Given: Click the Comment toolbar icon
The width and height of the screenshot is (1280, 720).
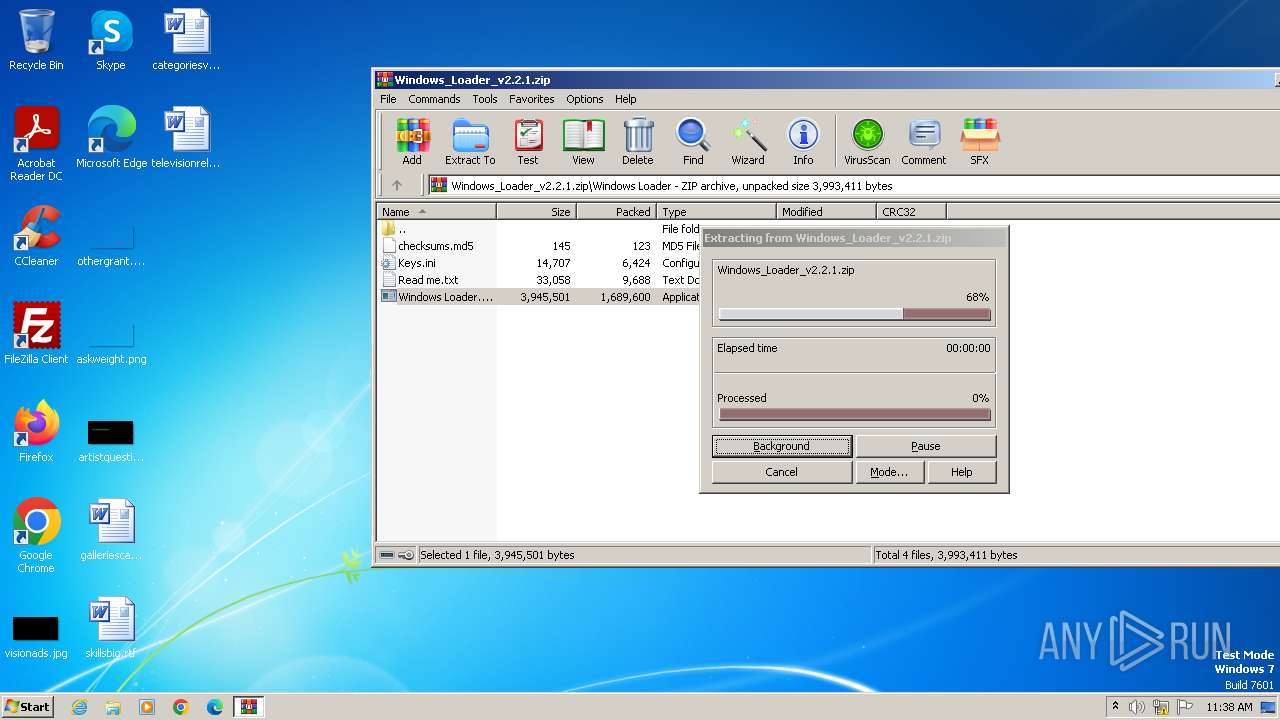Looking at the screenshot, I should [924, 141].
